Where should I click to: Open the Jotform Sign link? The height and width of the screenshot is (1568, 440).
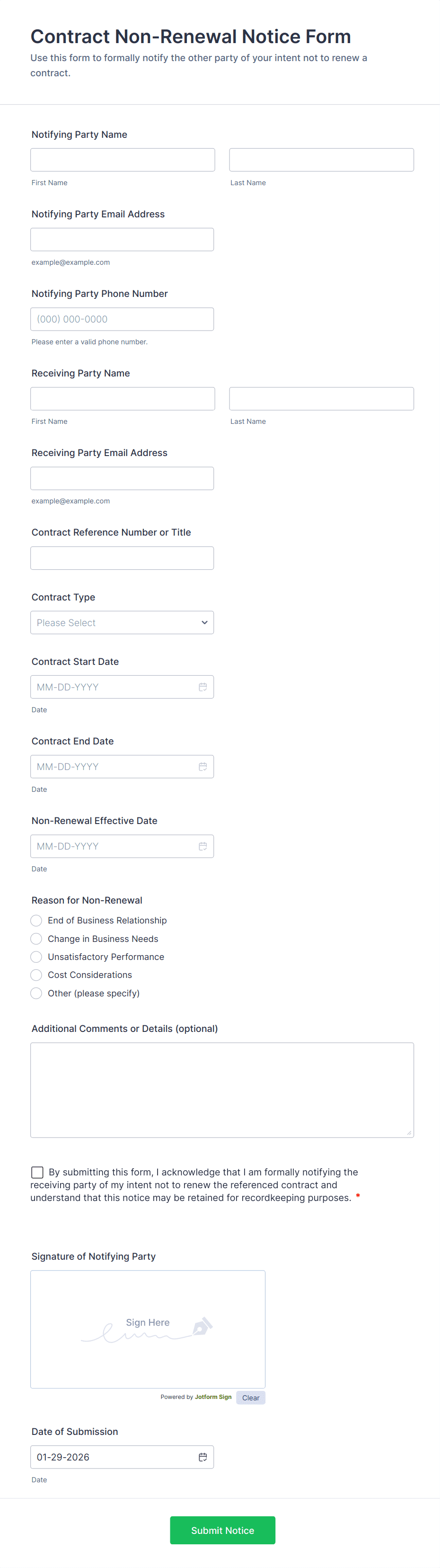(x=213, y=1397)
